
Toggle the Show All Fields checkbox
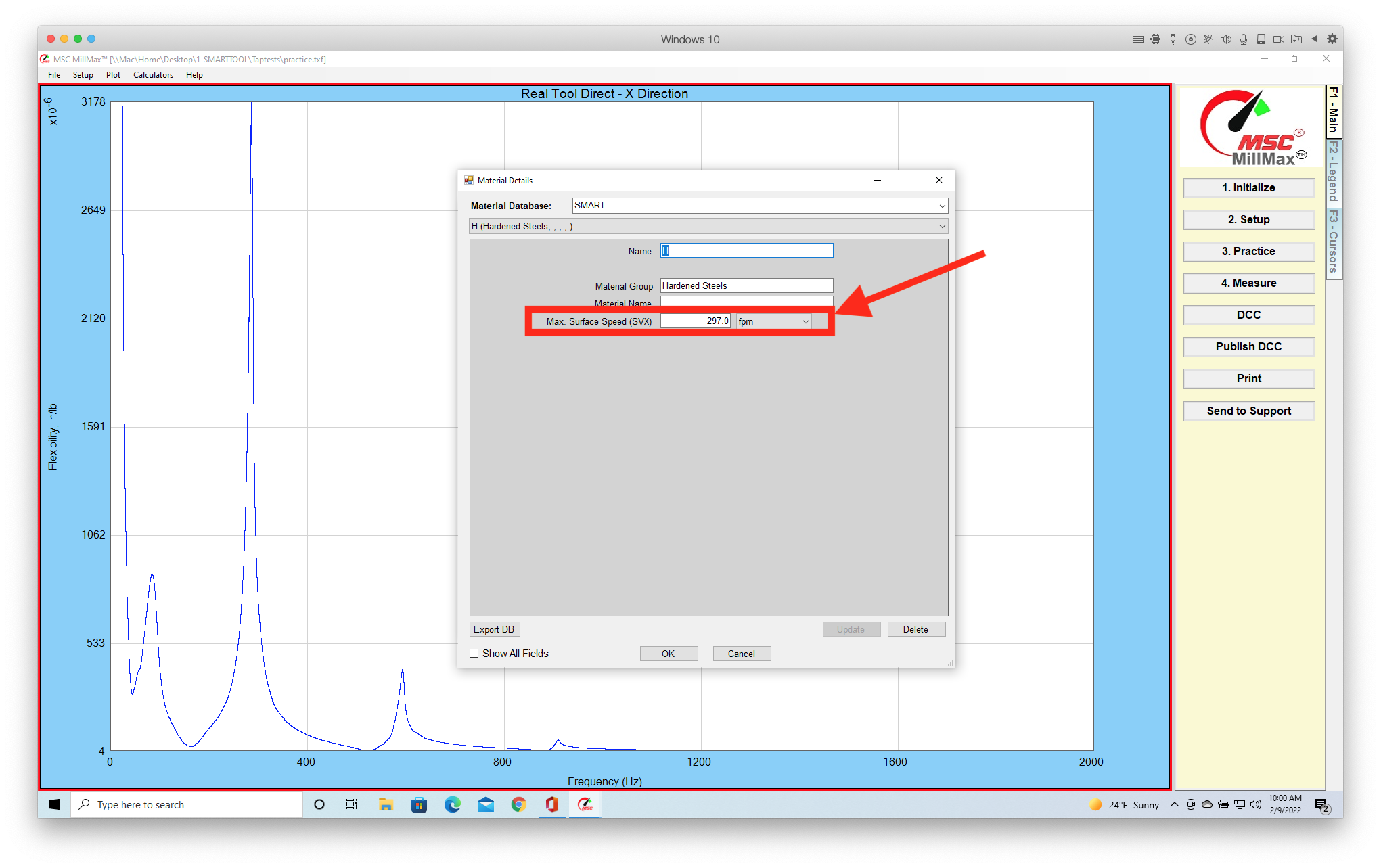pos(474,654)
